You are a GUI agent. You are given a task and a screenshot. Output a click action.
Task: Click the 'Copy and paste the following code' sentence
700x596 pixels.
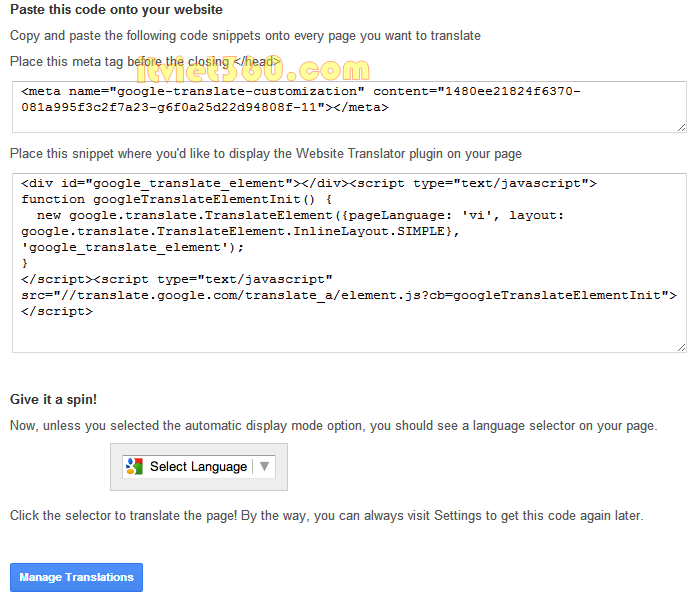pos(245,36)
